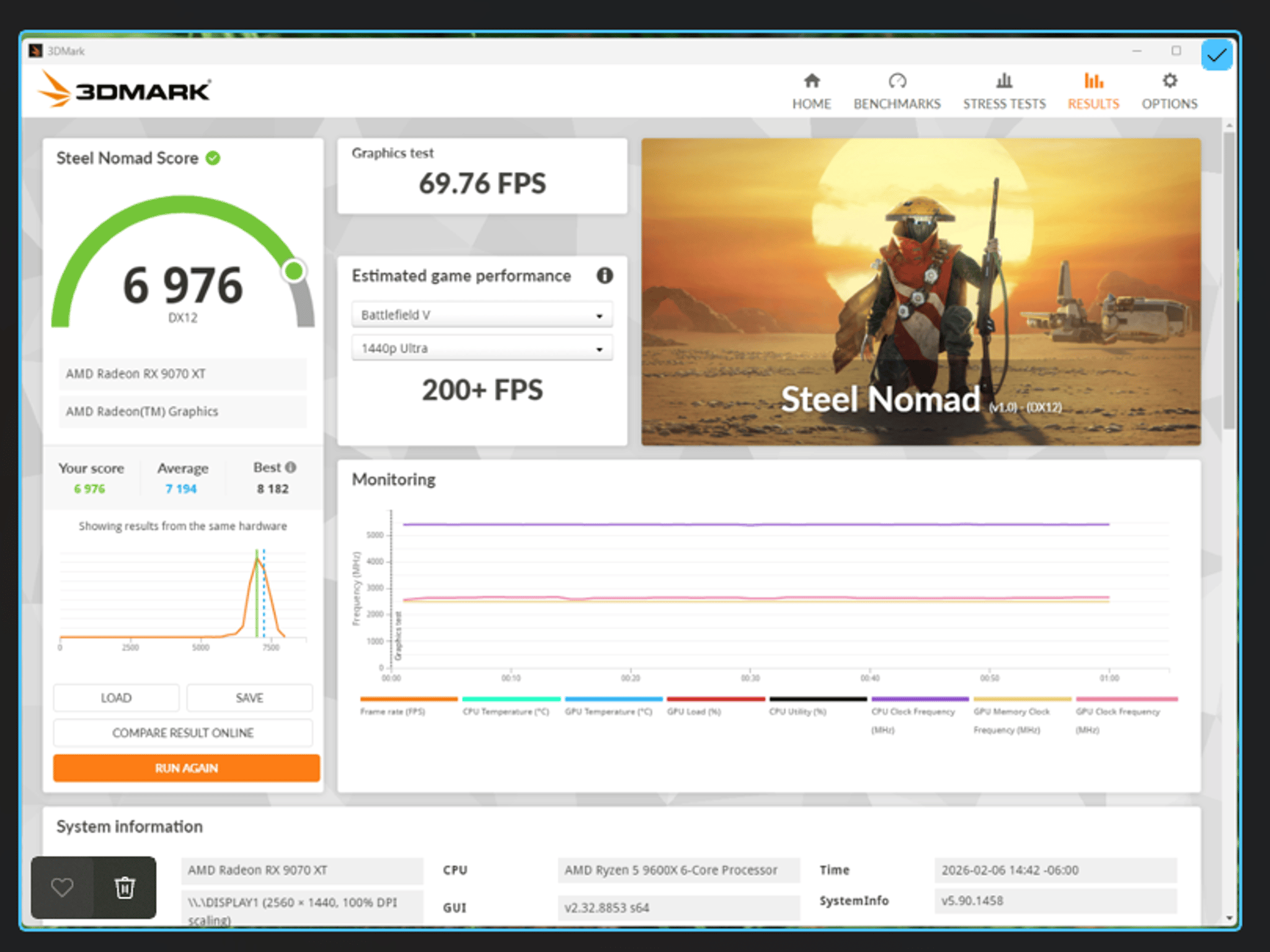Click the Stress Tests chart icon
This screenshot has height=952, width=1270.
point(1004,81)
